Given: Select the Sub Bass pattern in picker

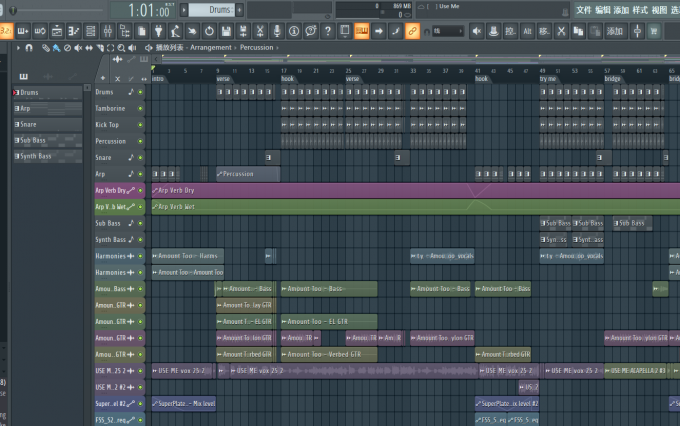Looking at the screenshot, I should [47, 141].
